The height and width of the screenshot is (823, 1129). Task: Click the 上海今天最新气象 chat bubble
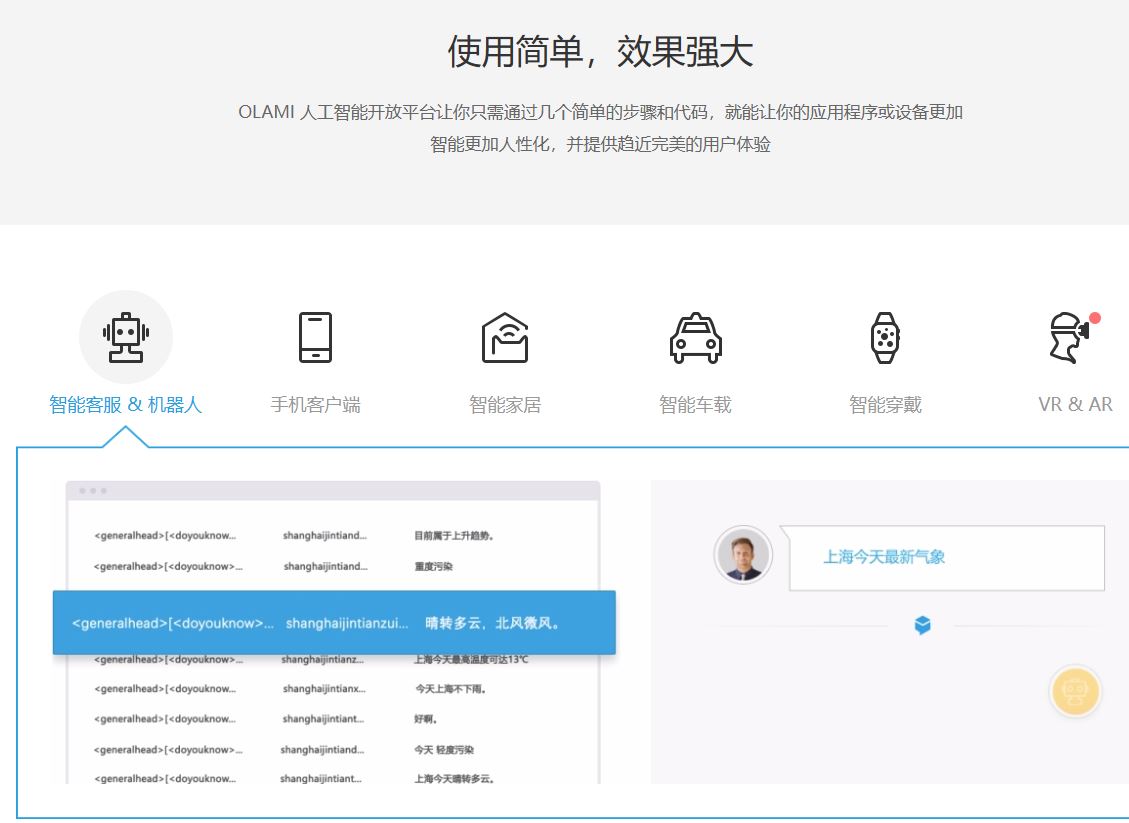pyautogui.click(x=946, y=557)
